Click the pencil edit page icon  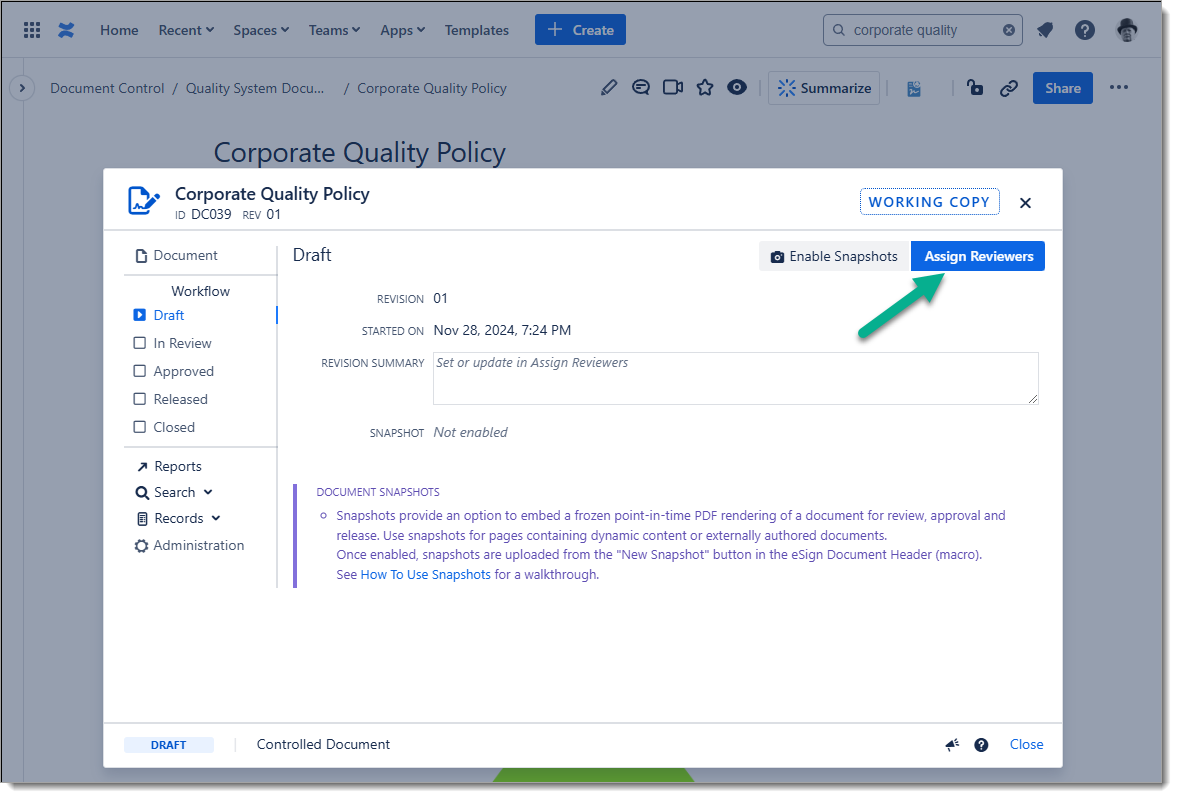pos(609,88)
